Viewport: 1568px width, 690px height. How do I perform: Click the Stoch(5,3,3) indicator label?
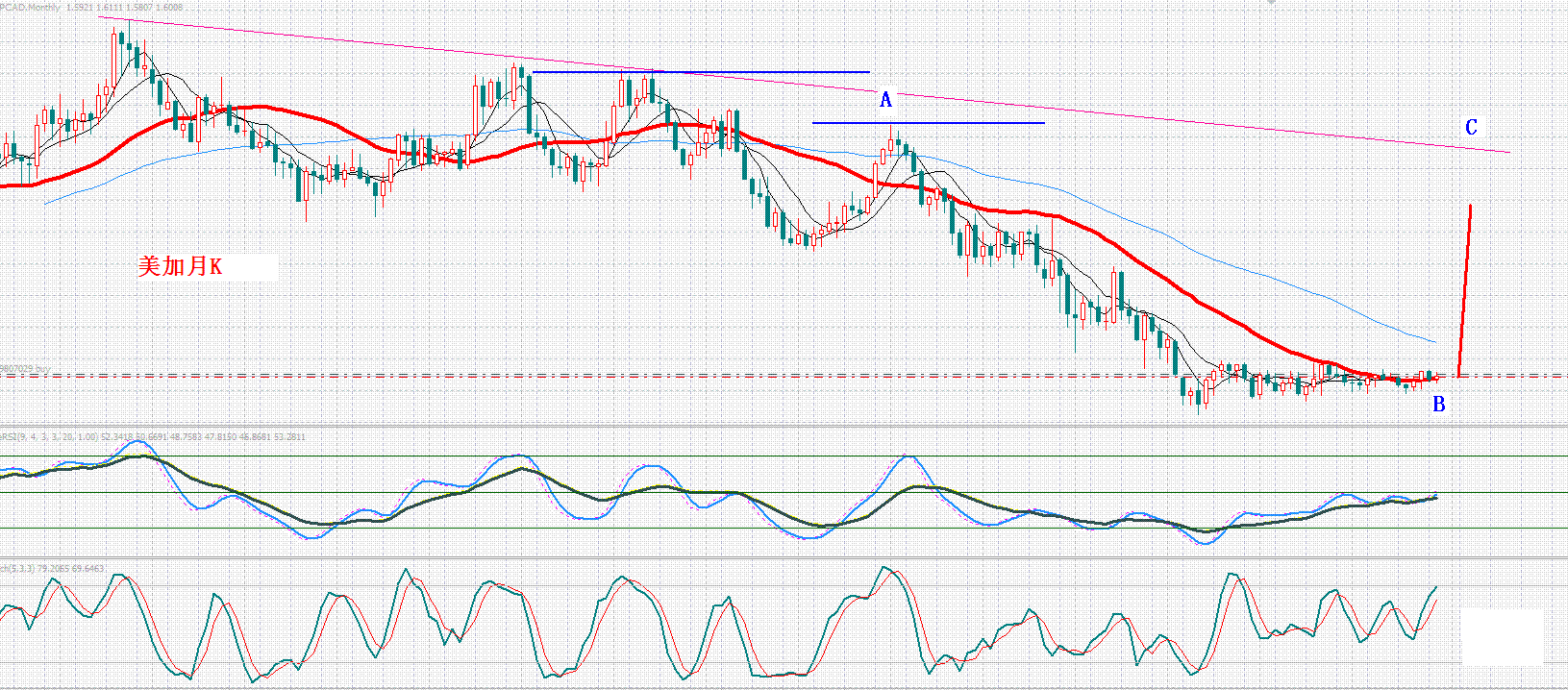point(16,568)
